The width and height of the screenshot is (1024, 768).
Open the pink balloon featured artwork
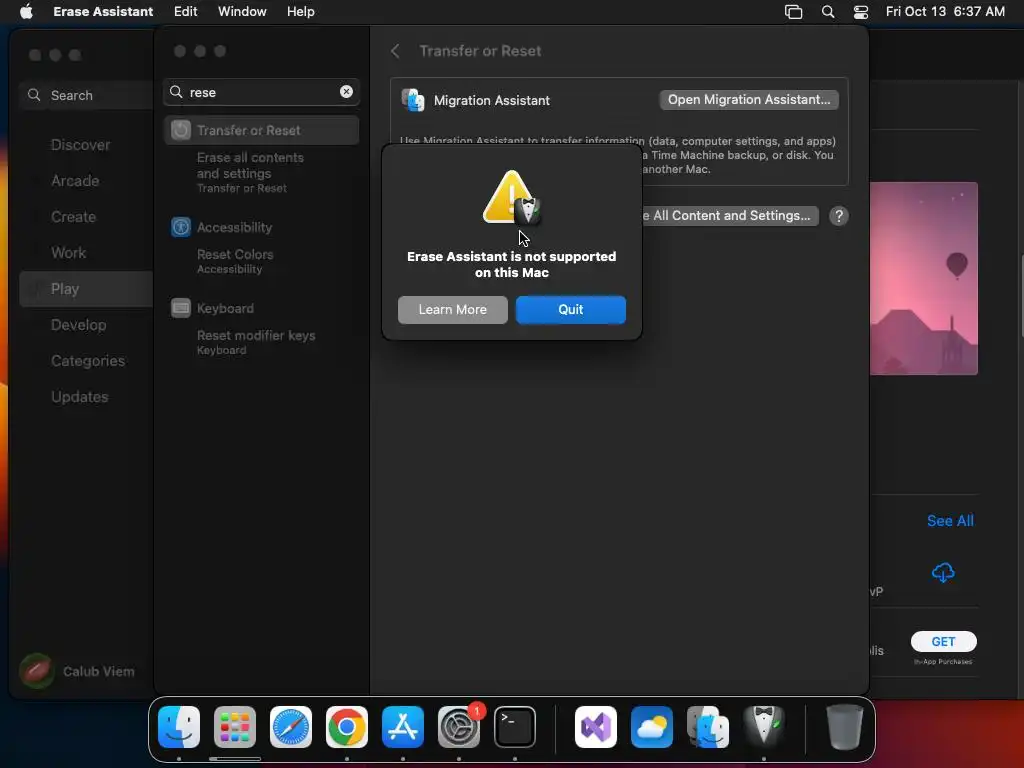pyautogui.click(x=923, y=278)
